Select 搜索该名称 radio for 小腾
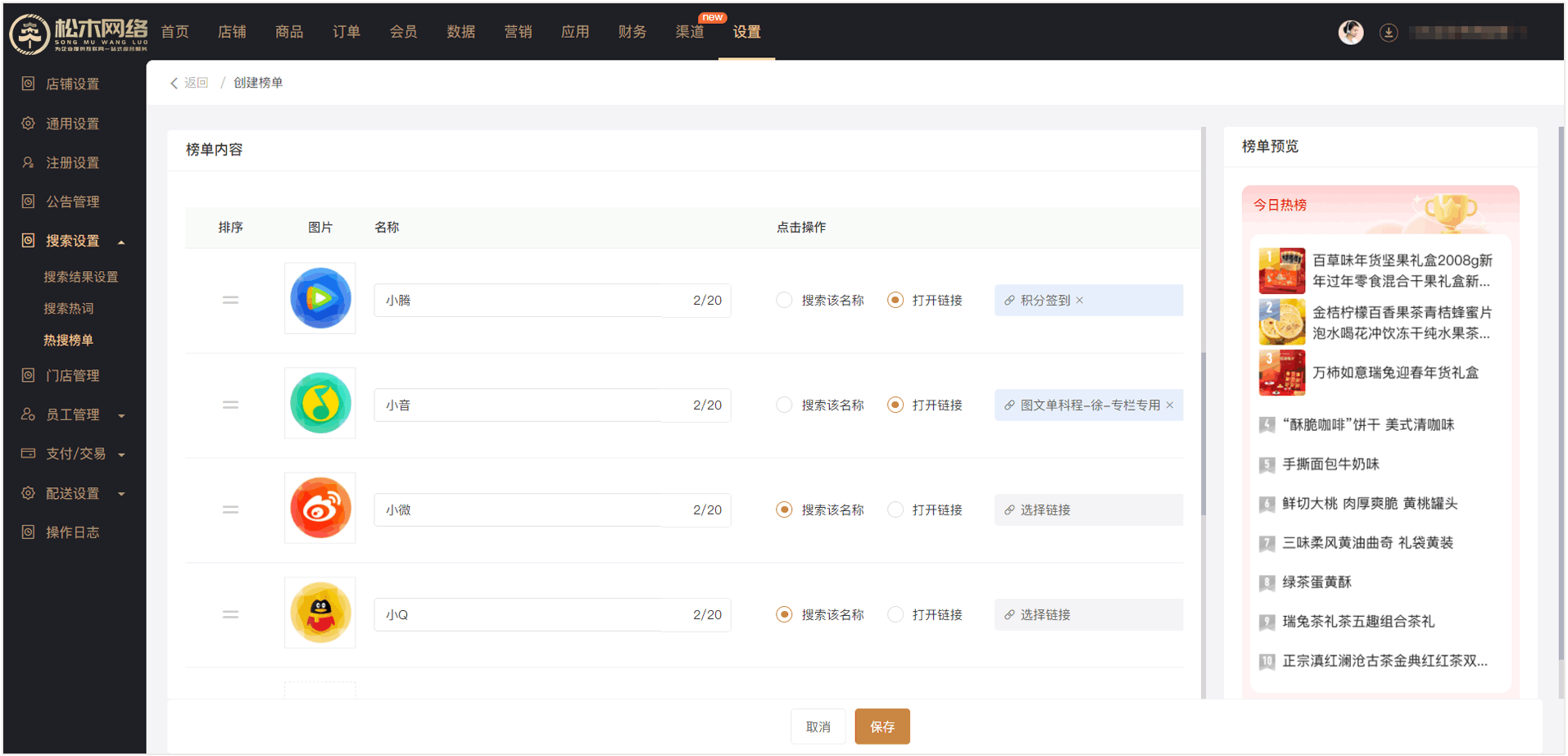 [784, 301]
